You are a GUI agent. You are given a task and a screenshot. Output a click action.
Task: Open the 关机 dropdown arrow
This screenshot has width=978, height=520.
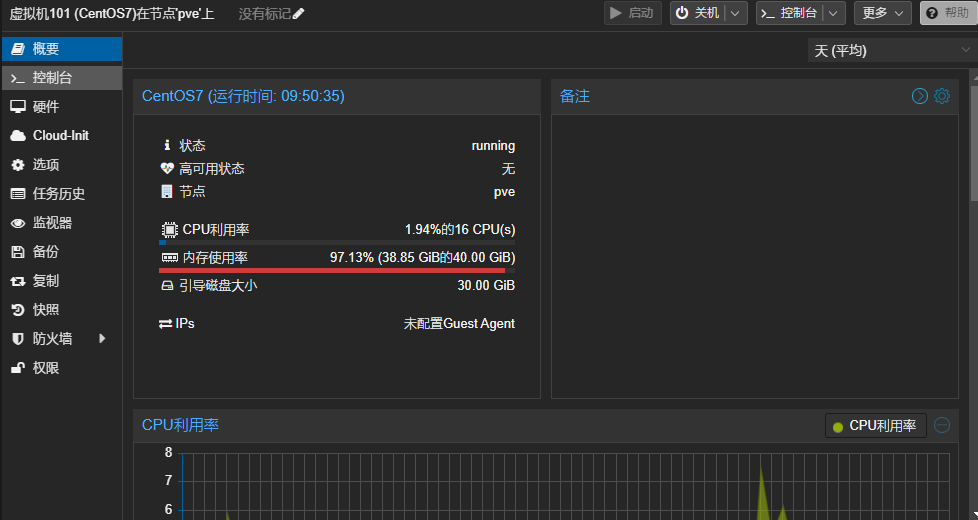pyautogui.click(x=736, y=13)
